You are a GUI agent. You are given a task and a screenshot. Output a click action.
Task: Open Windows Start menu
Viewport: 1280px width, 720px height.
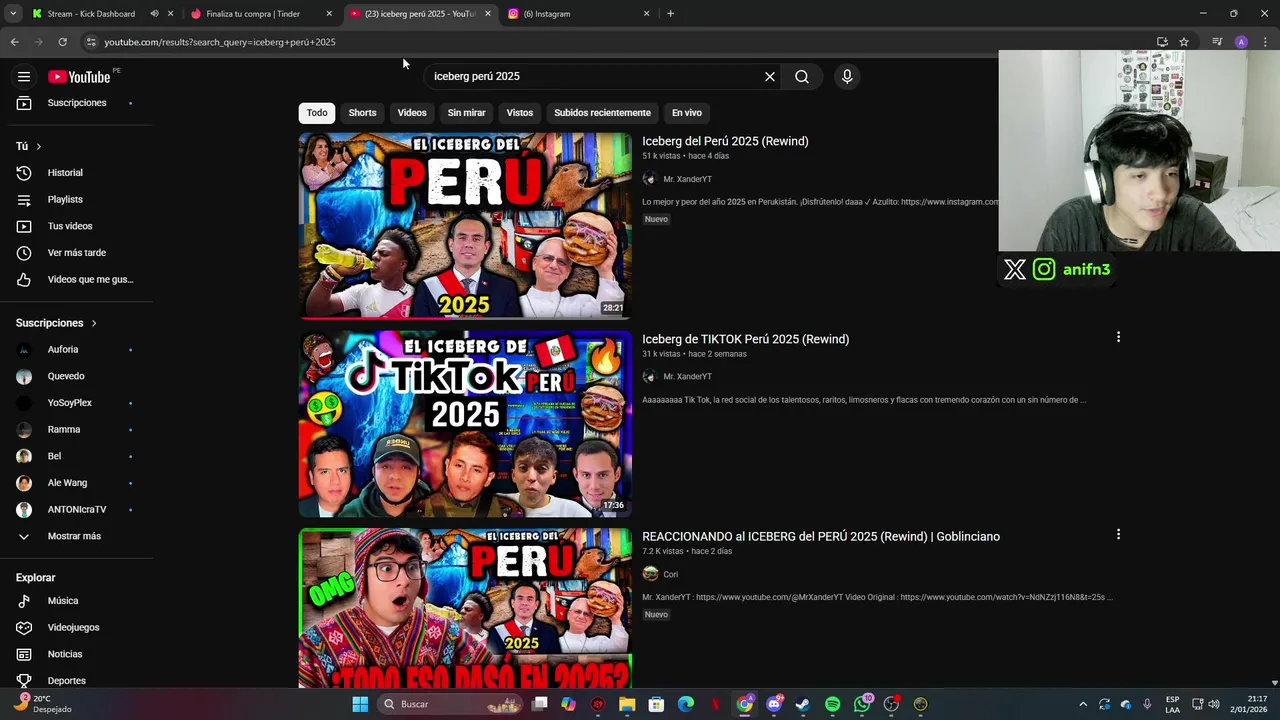360,704
